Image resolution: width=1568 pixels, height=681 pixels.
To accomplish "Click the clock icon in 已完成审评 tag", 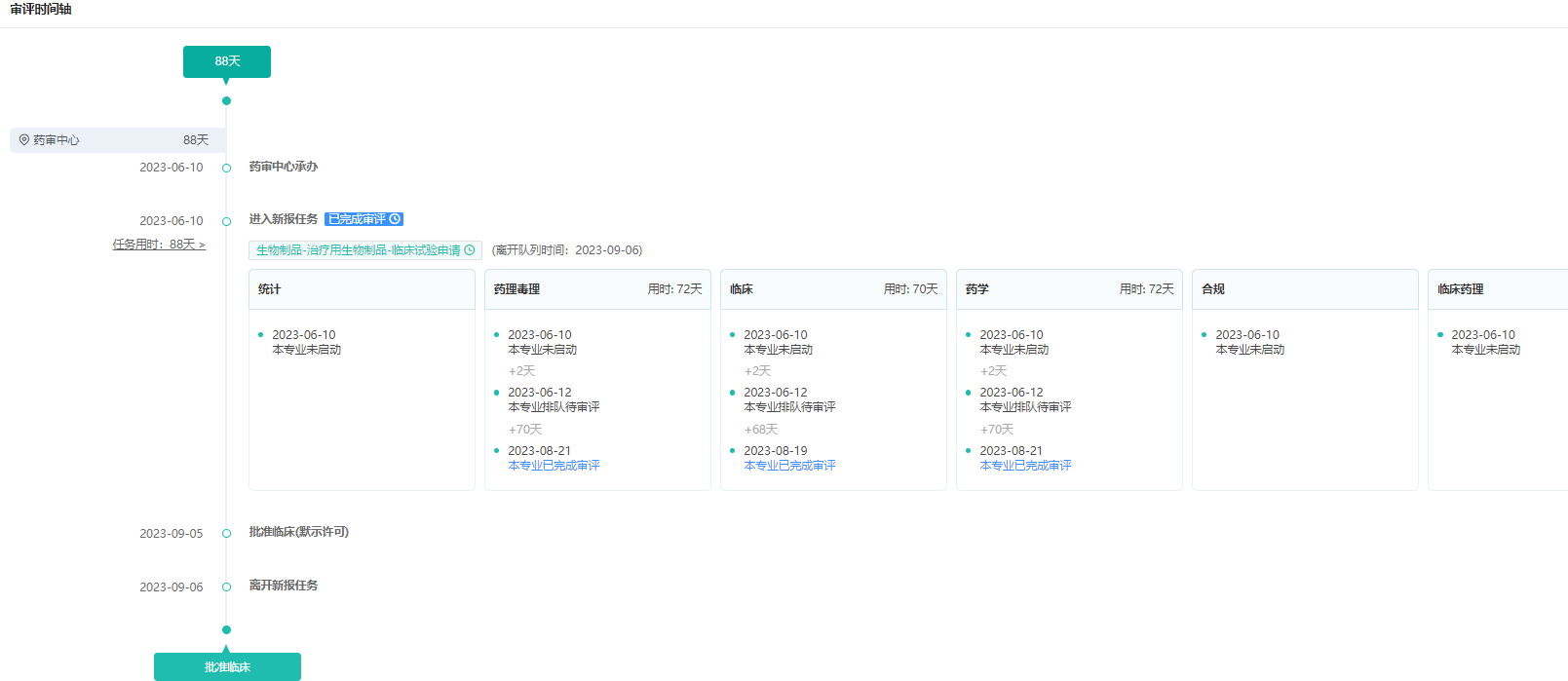I will point(395,219).
